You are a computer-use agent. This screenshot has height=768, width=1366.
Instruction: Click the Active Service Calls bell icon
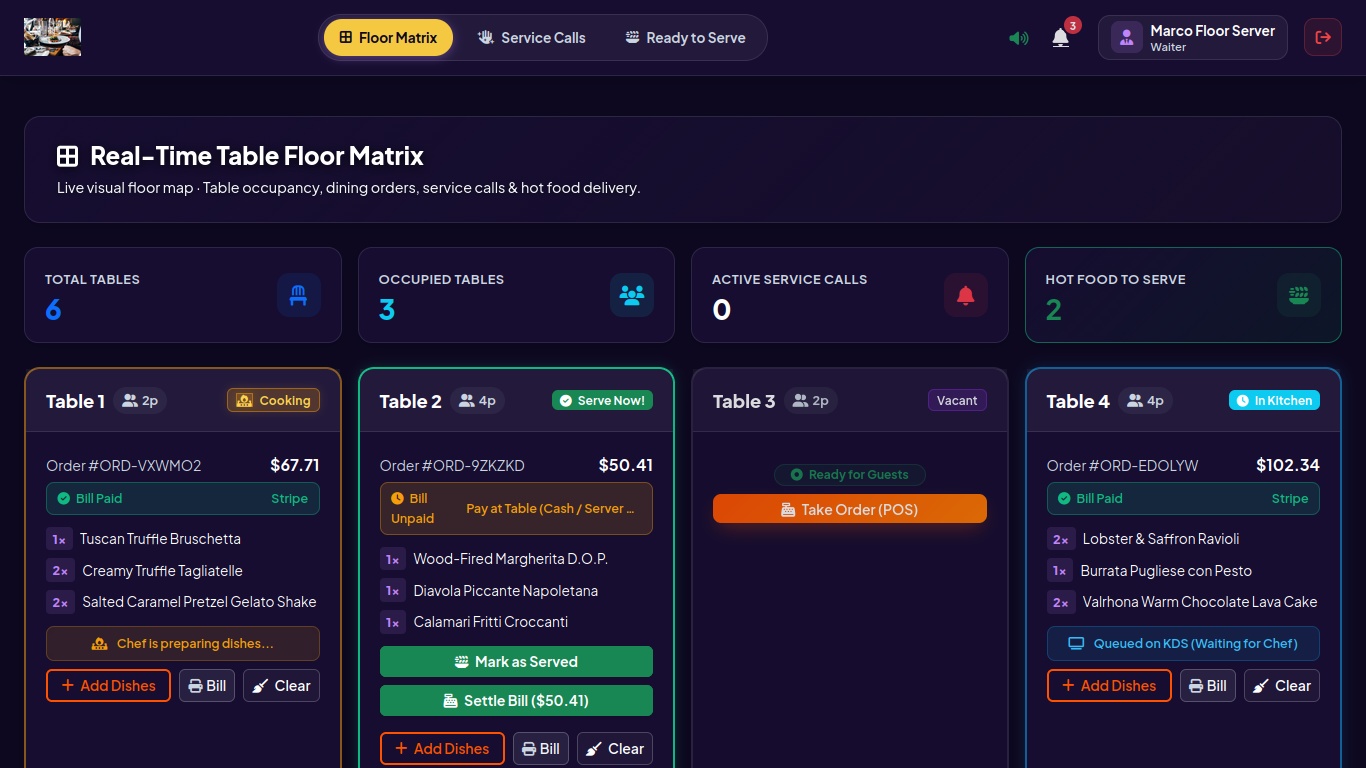point(966,295)
